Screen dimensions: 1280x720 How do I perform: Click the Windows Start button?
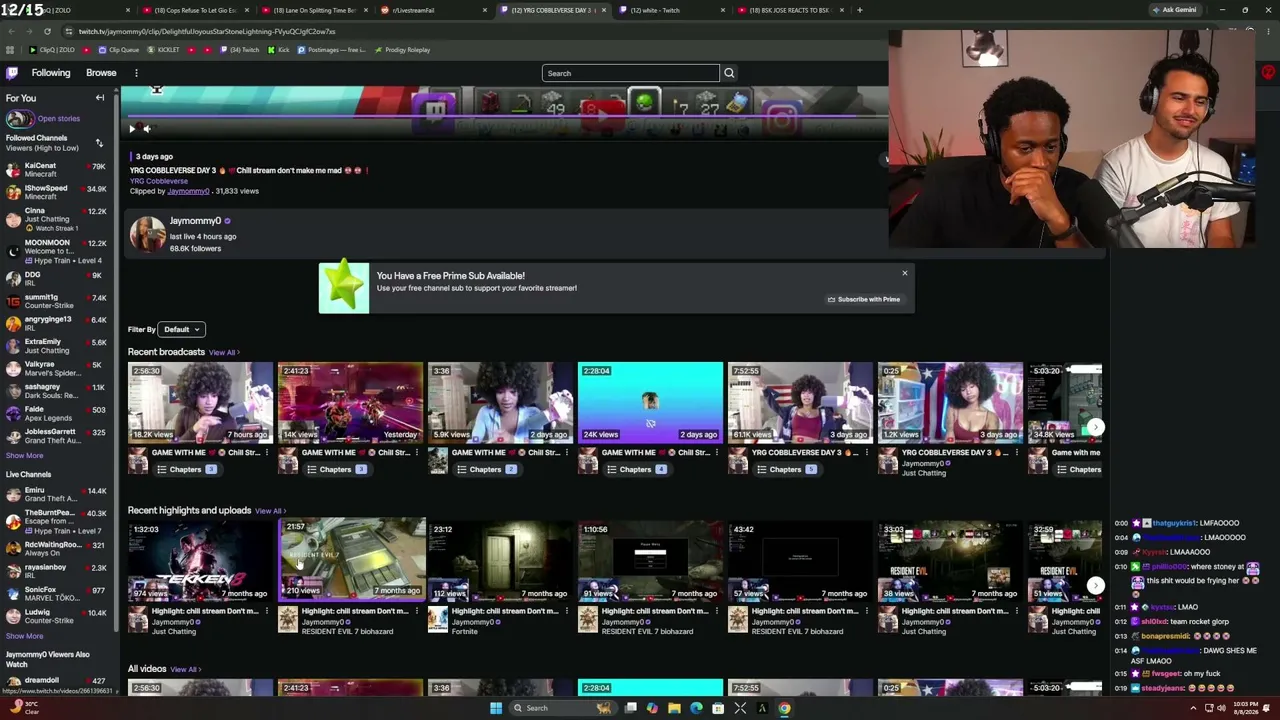click(x=496, y=708)
